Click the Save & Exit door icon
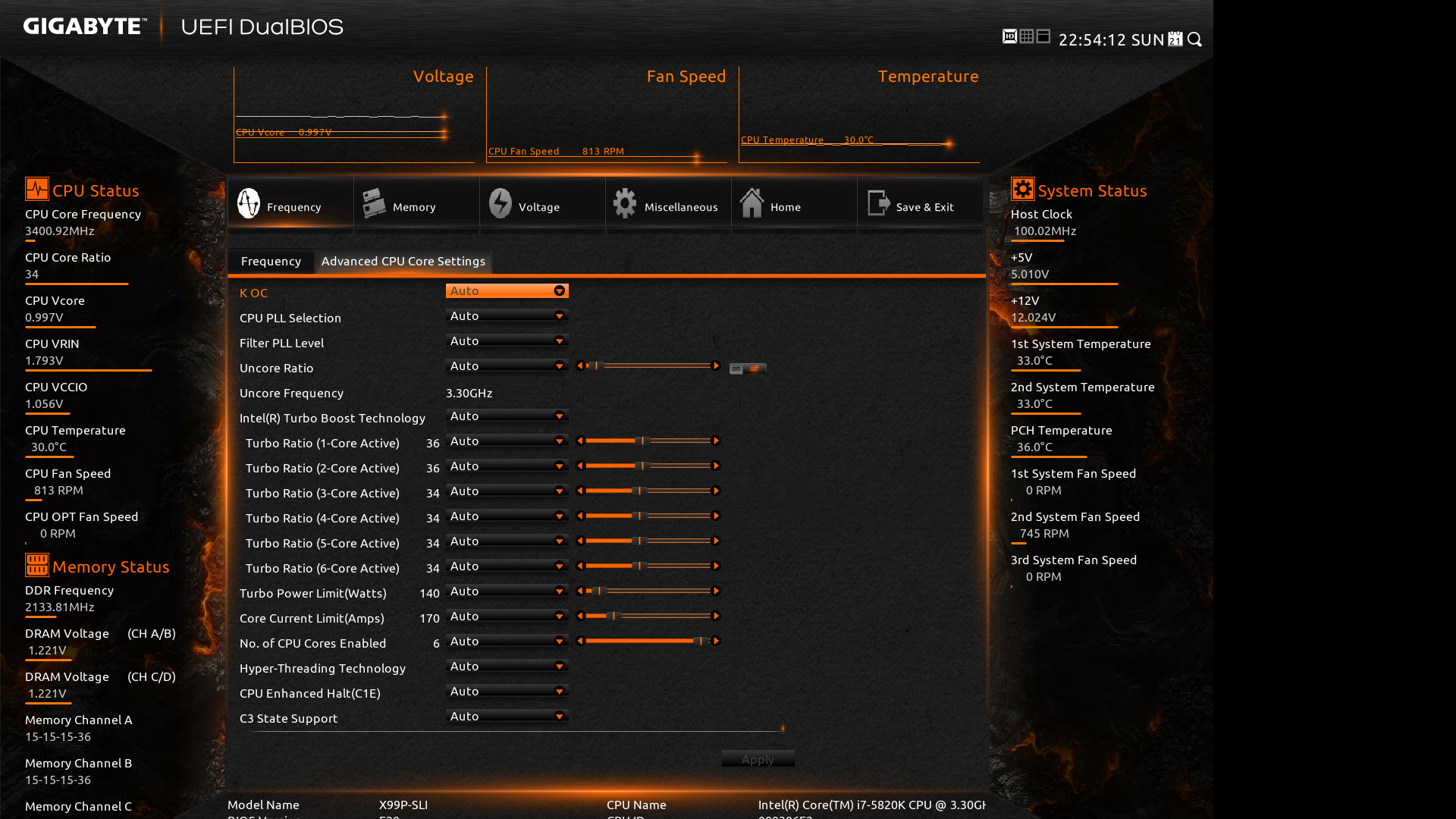The image size is (1456, 819). (879, 203)
